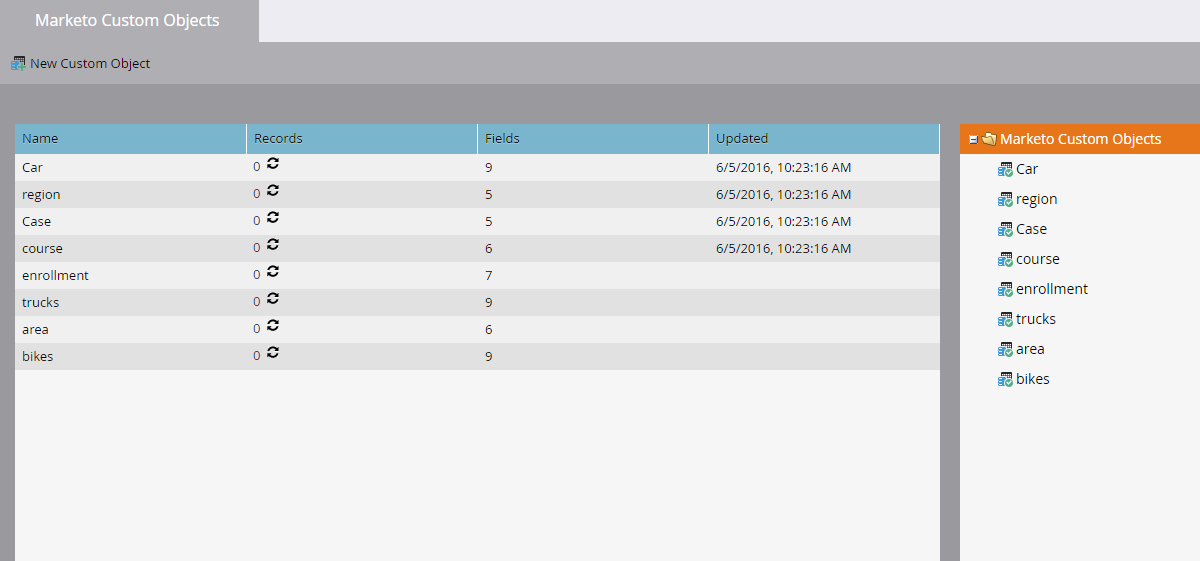Collapse the Marketo Custom Objects tree node

click(973, 140)
